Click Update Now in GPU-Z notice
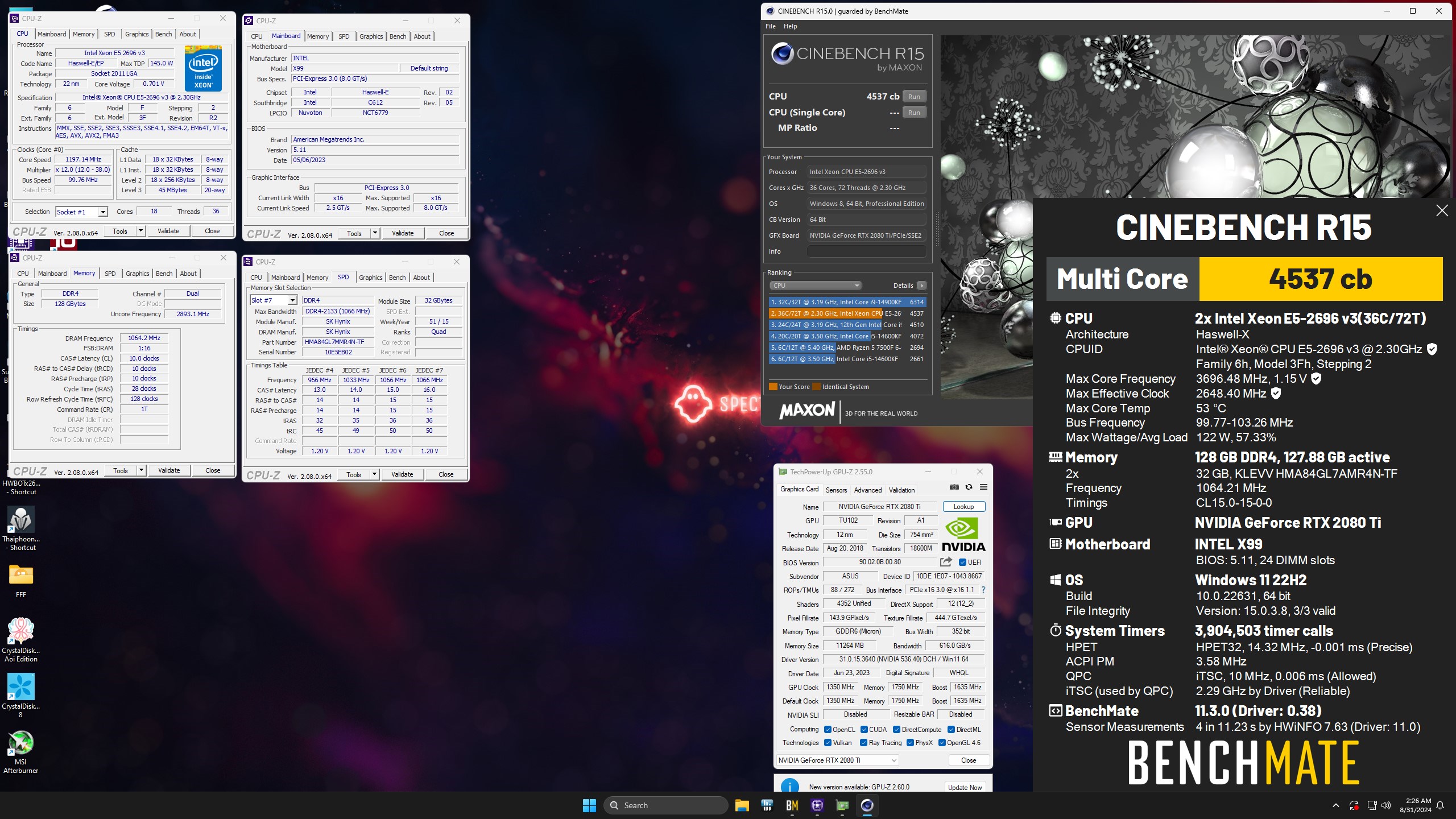 coord(965,787)
